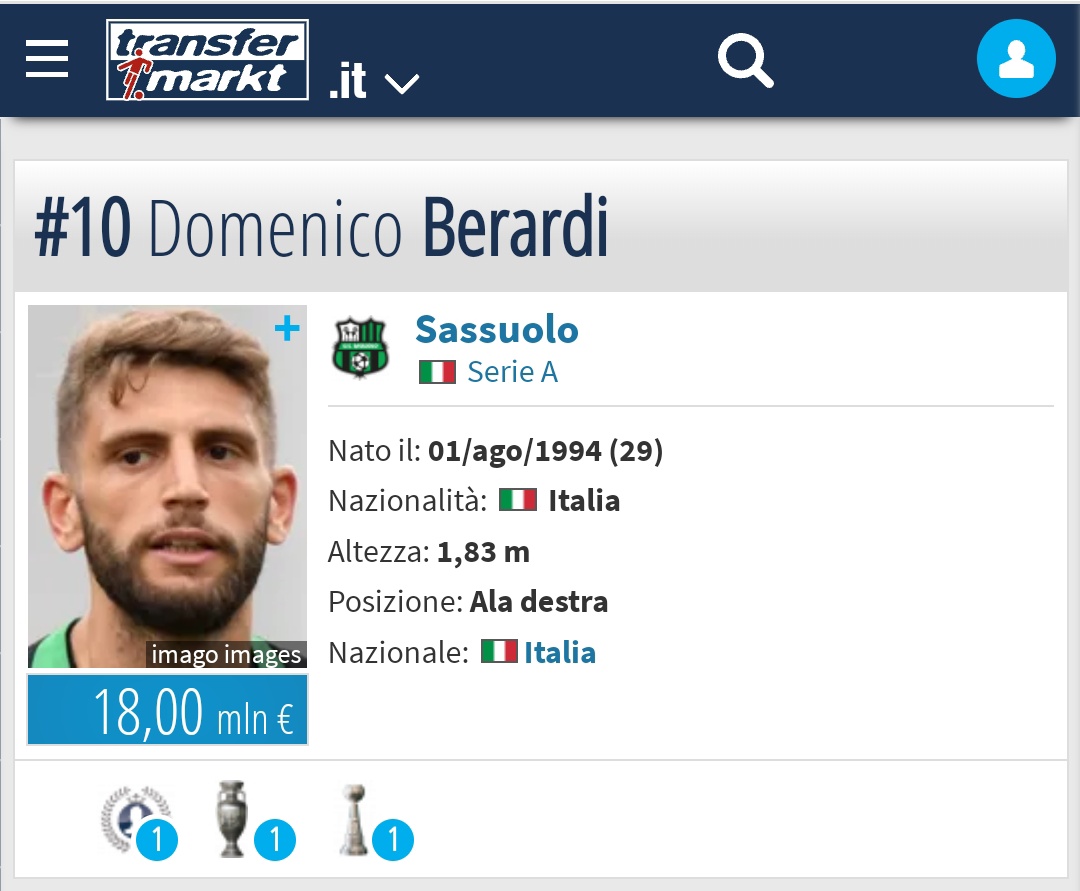Image resolution: width=1080 pixels, height=891 pixels.
Task: Open the European Championship trophy icon
Action: click(256, 819)
